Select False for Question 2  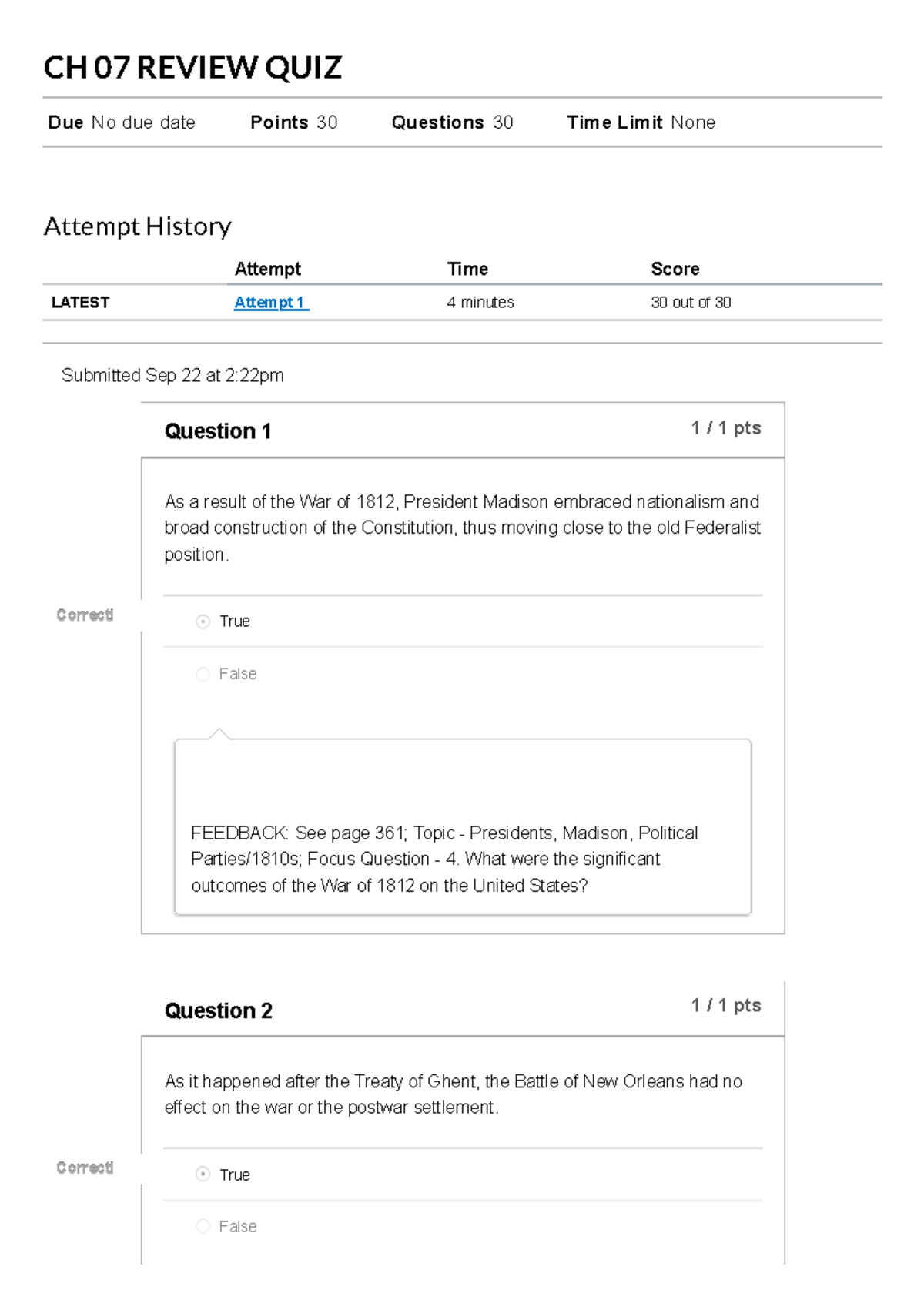(203, 1226)
